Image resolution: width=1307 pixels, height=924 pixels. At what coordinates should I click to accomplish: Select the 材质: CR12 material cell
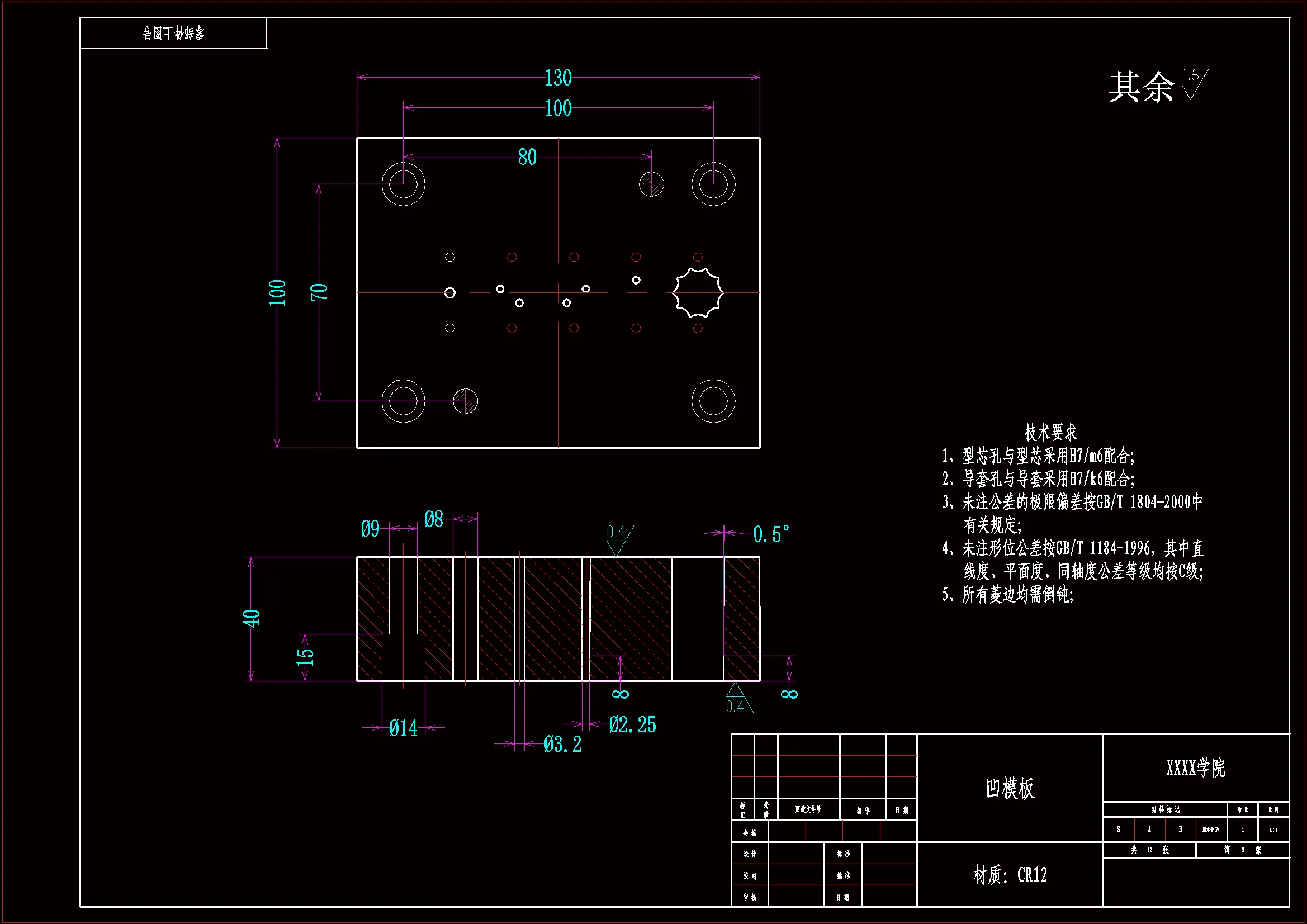tap(1009, 874)
